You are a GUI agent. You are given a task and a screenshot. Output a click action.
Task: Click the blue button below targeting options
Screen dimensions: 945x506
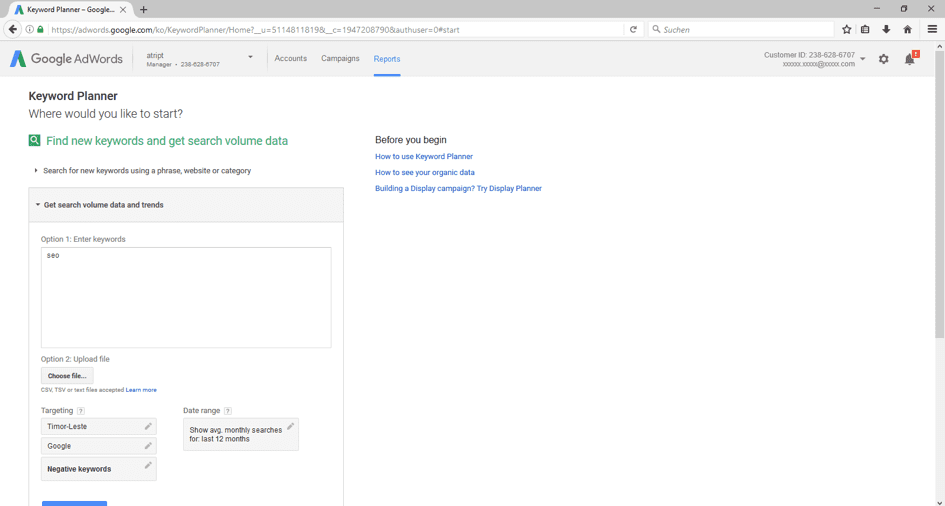(x=75, y=504)
